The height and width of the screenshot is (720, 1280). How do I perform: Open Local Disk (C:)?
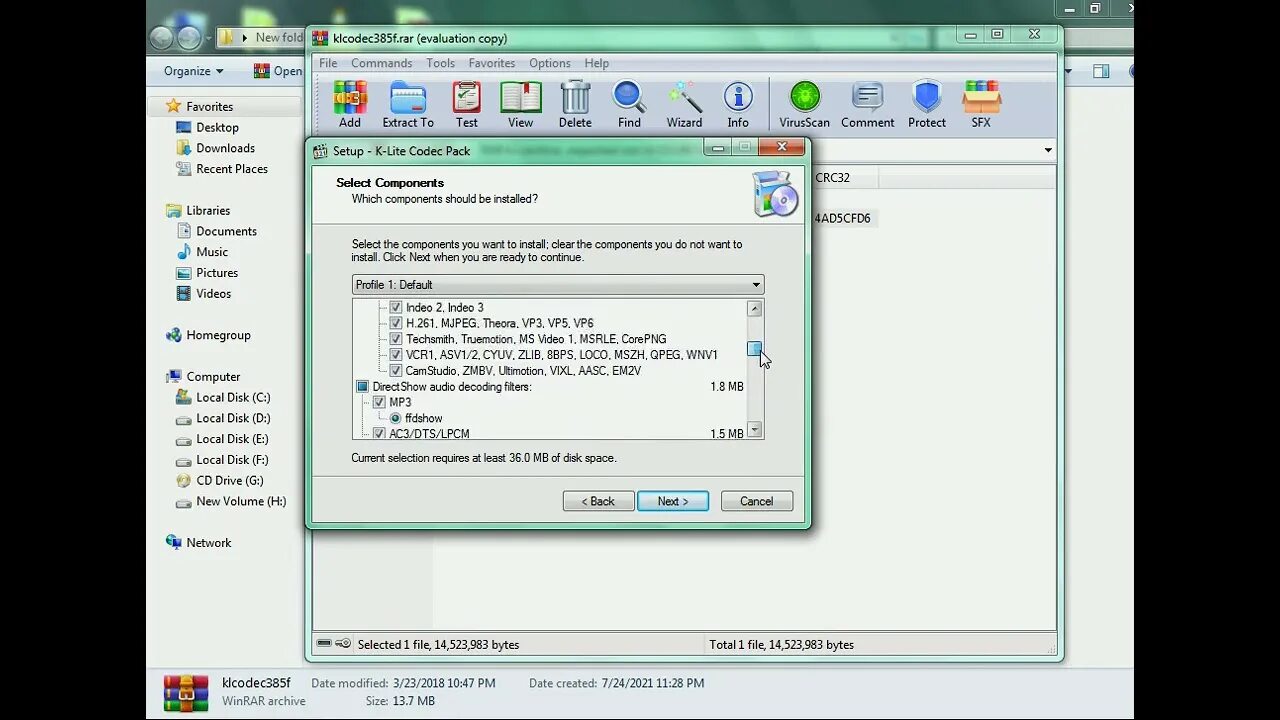coord(233,397)
